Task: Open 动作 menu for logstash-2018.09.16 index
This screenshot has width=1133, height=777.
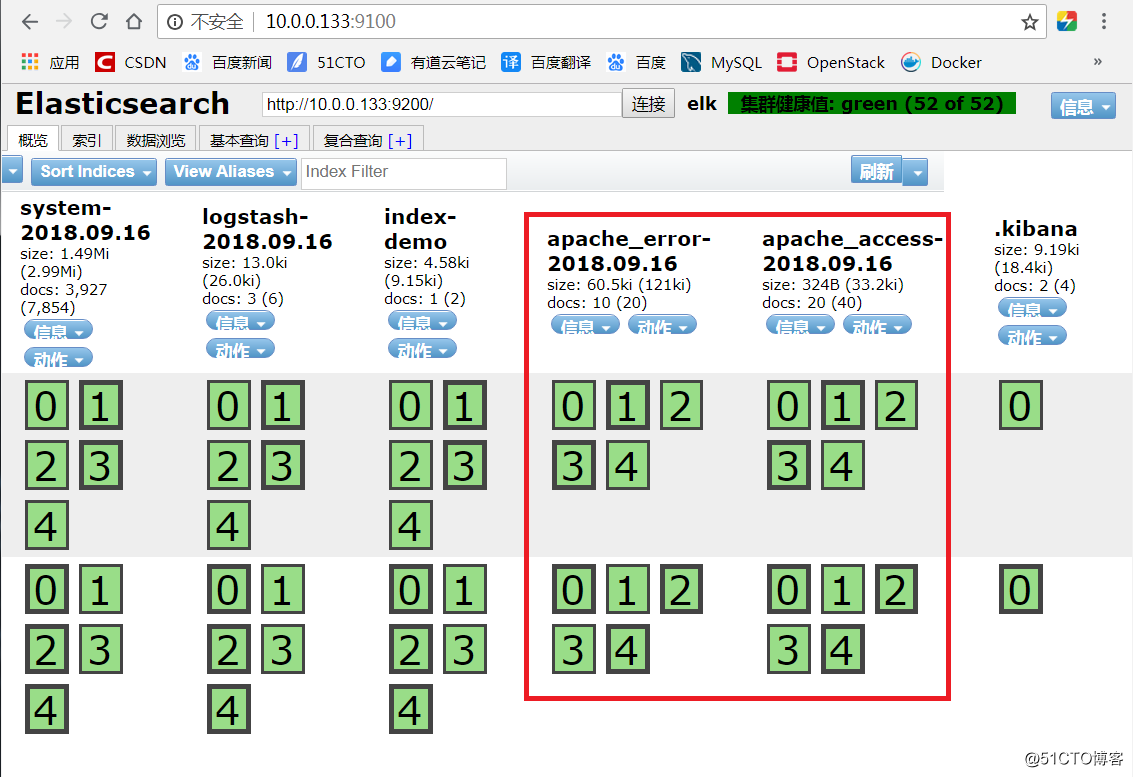Action: pos(241,349)
